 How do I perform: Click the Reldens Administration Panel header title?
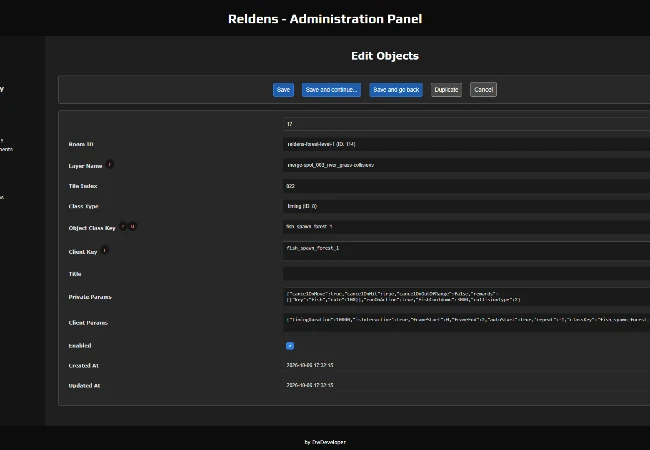(325, 19)
